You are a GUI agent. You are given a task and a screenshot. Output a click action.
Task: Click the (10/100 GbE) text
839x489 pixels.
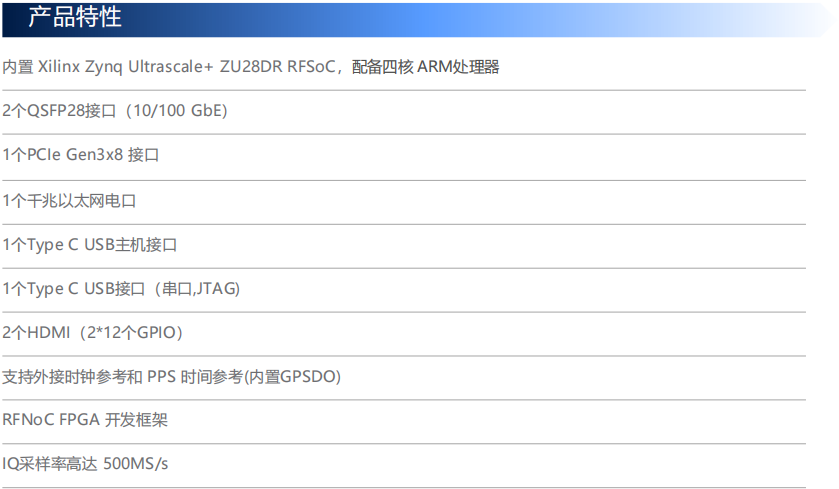(x=177, y=111)
